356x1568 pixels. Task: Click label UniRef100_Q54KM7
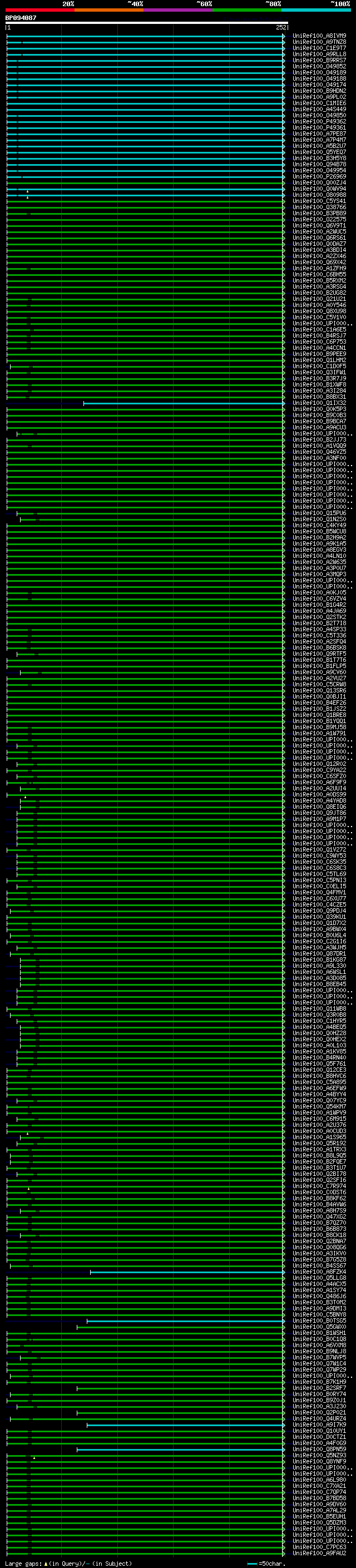click(x=319, y=1106)
